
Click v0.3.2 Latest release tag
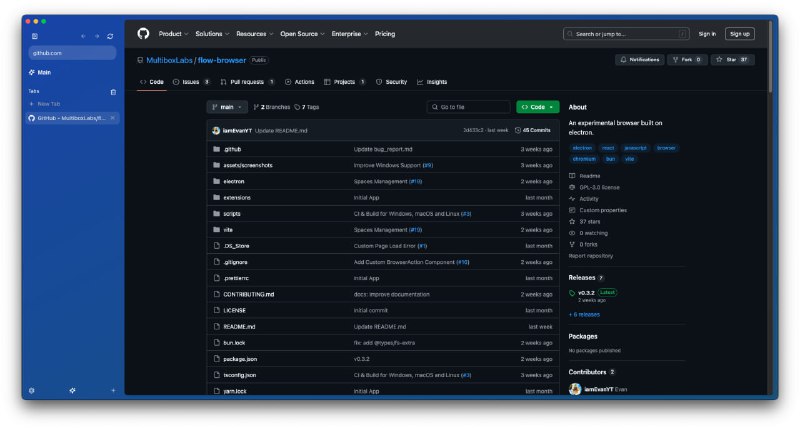pos(592,292)
